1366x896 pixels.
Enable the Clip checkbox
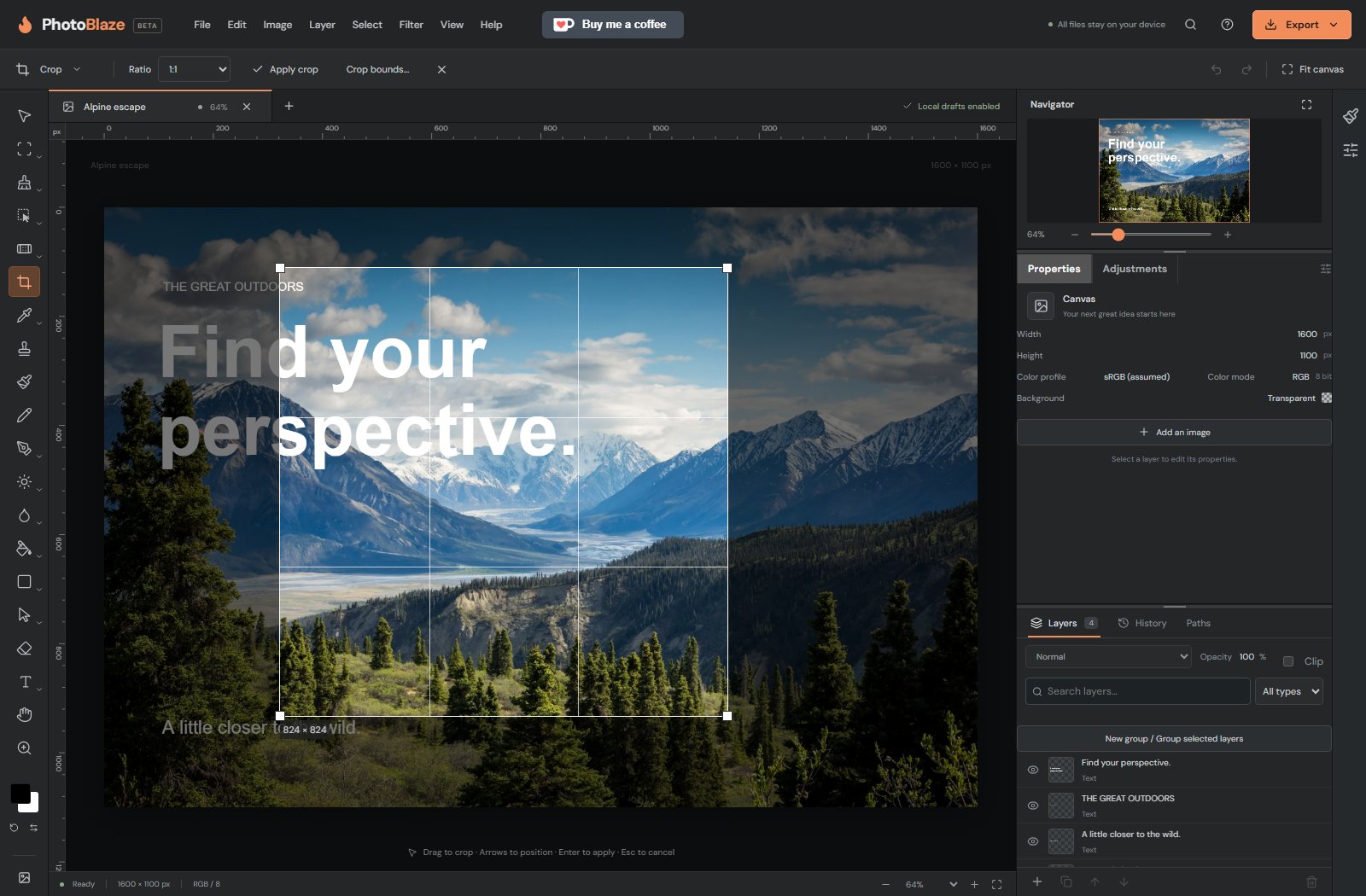(1288, 661)
